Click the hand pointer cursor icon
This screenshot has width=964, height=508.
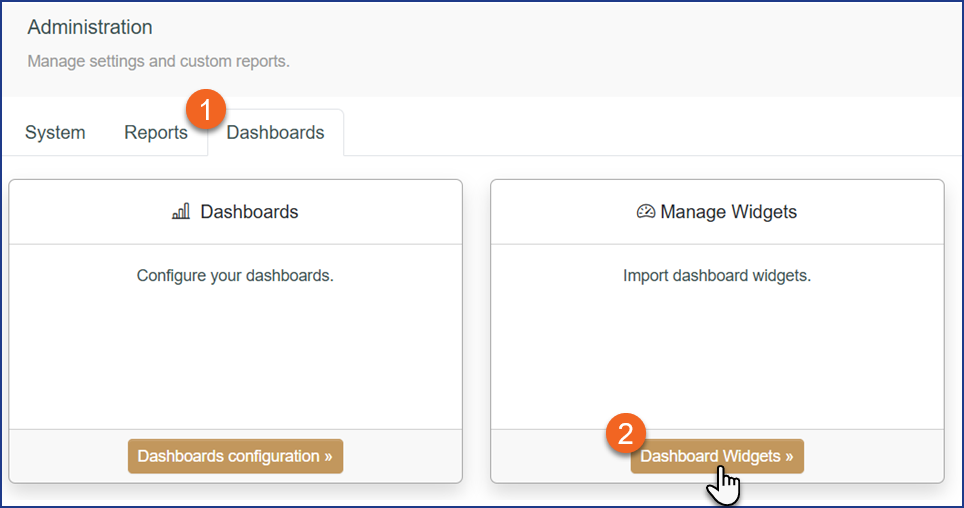[723, 488]
